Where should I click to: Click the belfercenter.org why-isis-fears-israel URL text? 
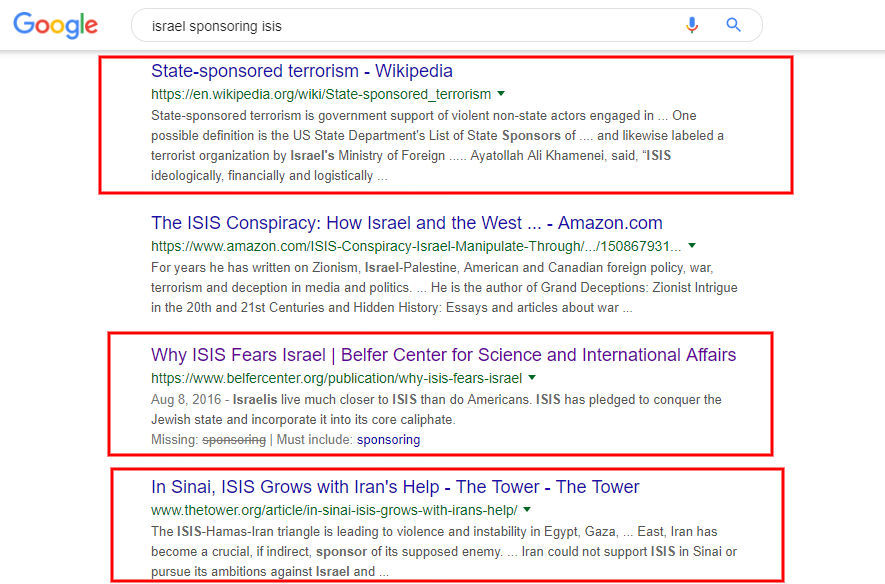[x=336, y=379]
